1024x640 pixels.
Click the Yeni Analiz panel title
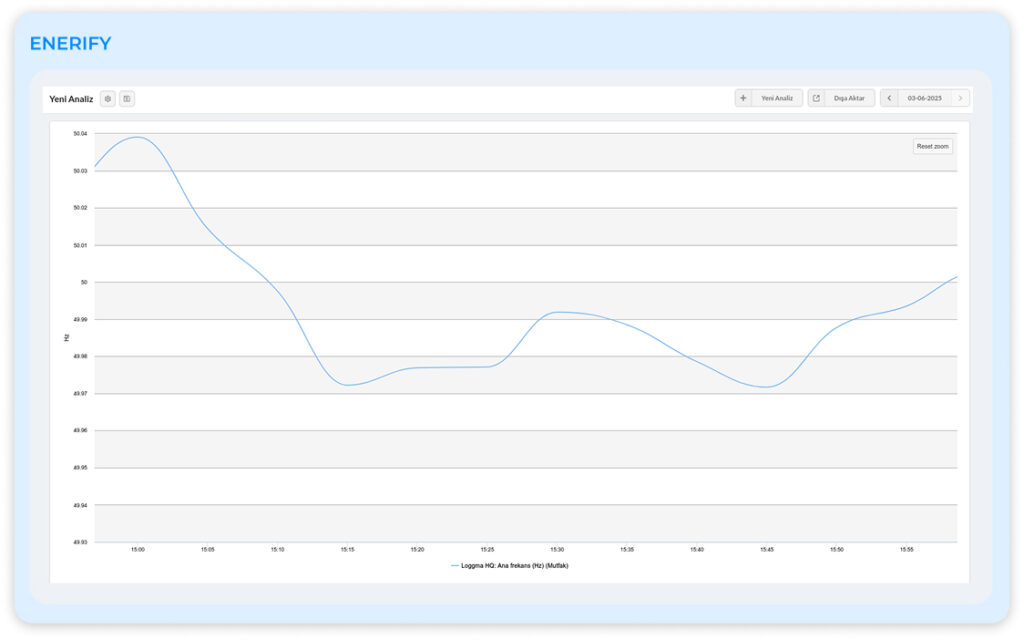point(71,99)
